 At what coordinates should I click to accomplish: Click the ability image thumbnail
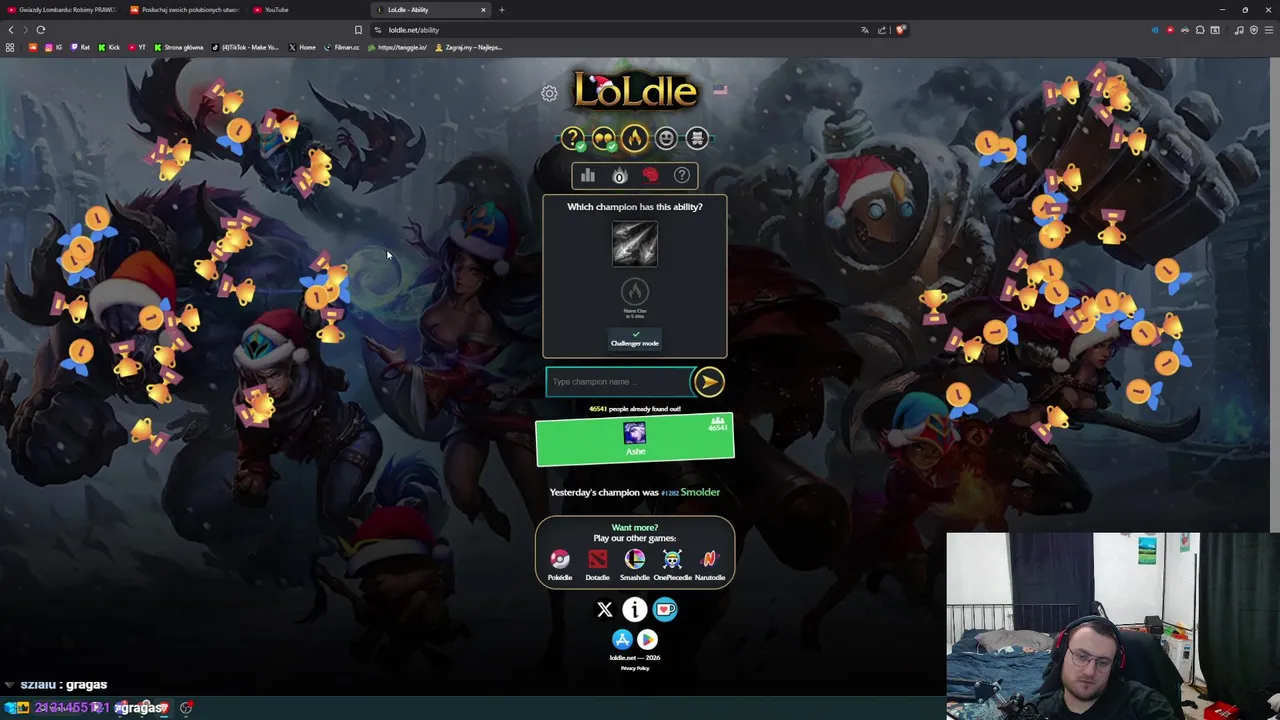click(x=635, y=244)
